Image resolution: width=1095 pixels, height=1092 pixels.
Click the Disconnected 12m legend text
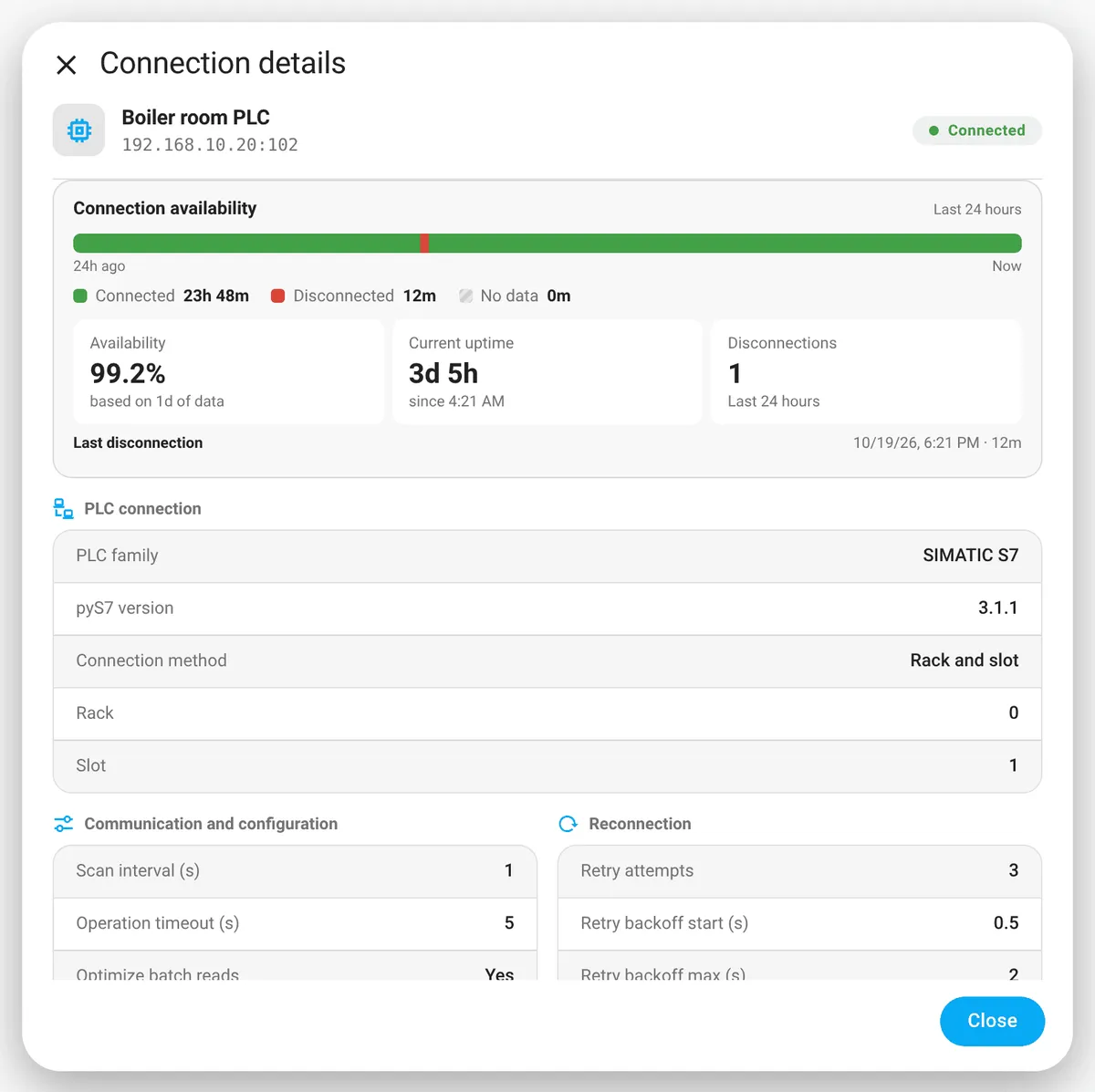(x=364, y=296)
